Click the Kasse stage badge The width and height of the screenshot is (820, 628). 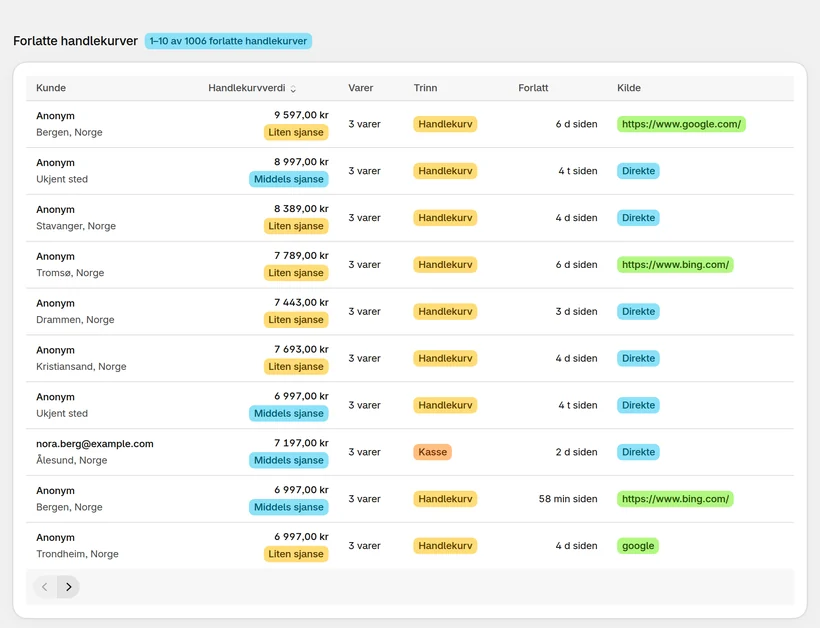tap(432, 452)
